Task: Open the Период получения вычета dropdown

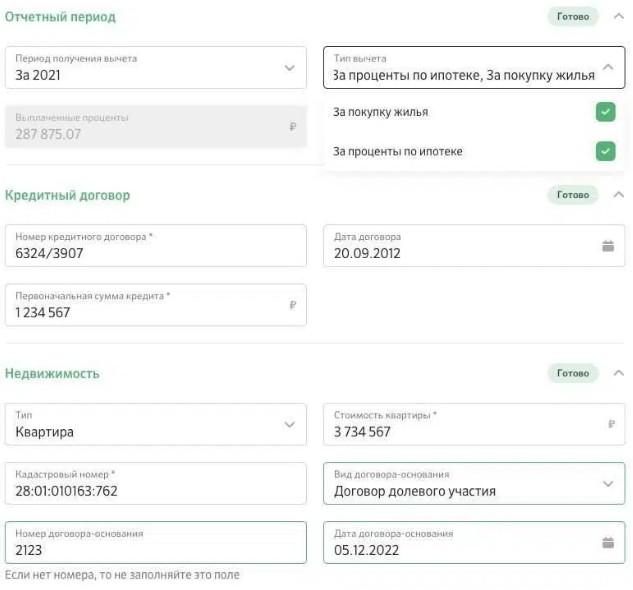Action: pyautogui.click(x=289, y=68)
